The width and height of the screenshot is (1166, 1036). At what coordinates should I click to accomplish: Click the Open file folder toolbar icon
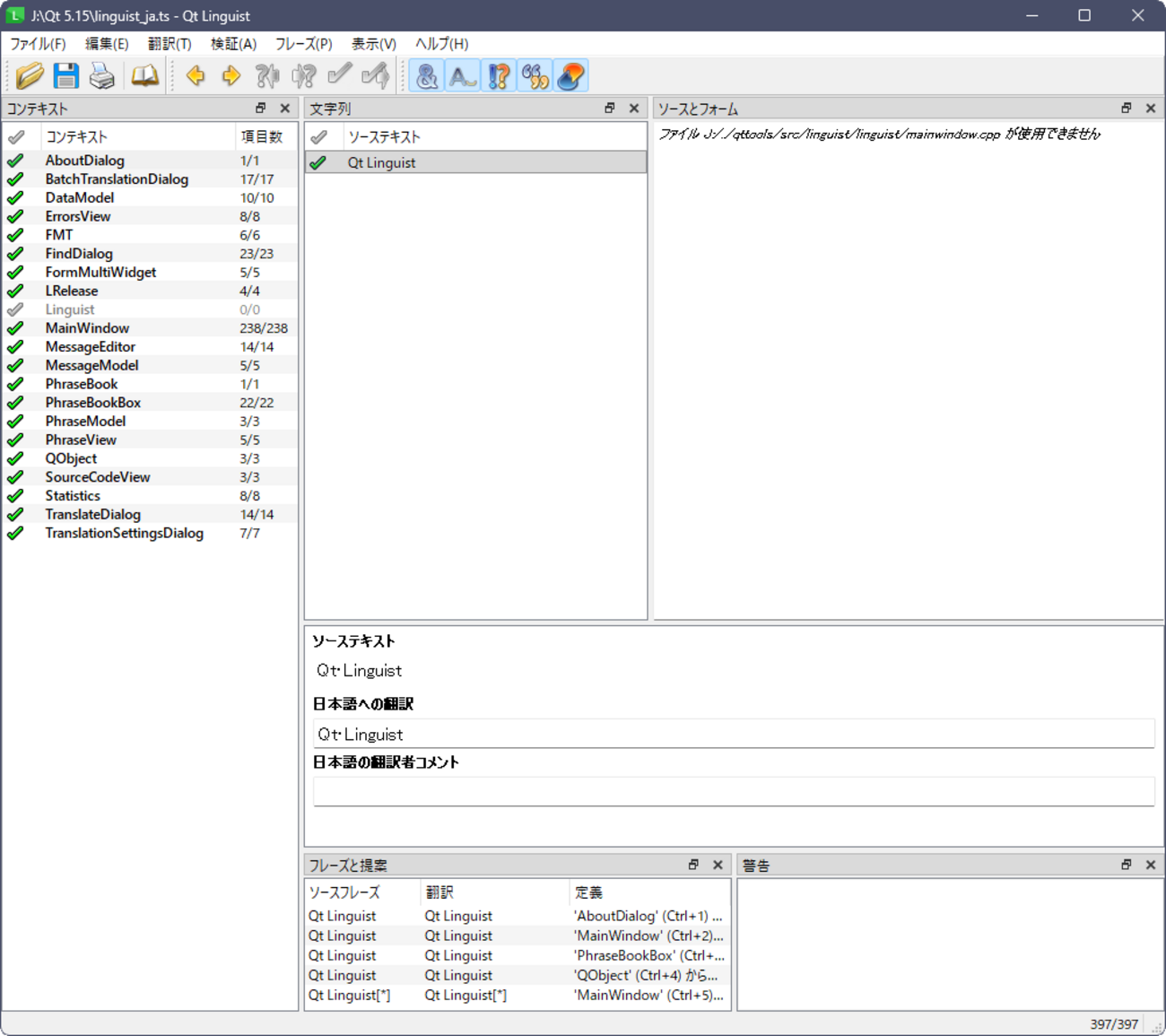pos(30,76)
